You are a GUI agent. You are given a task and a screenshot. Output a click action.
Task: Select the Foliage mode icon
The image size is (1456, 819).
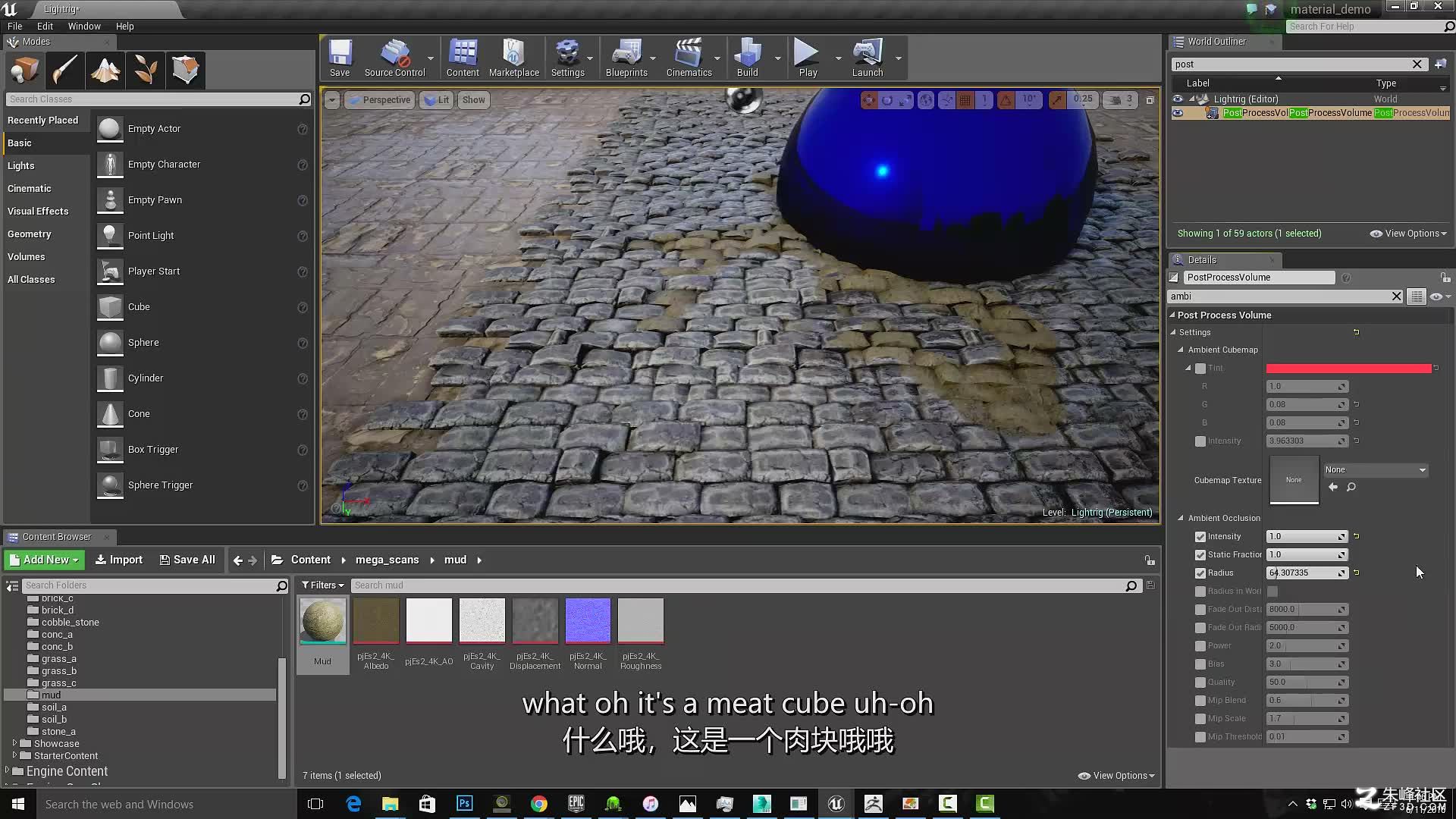pyautogui.click(x=145, y=70)
